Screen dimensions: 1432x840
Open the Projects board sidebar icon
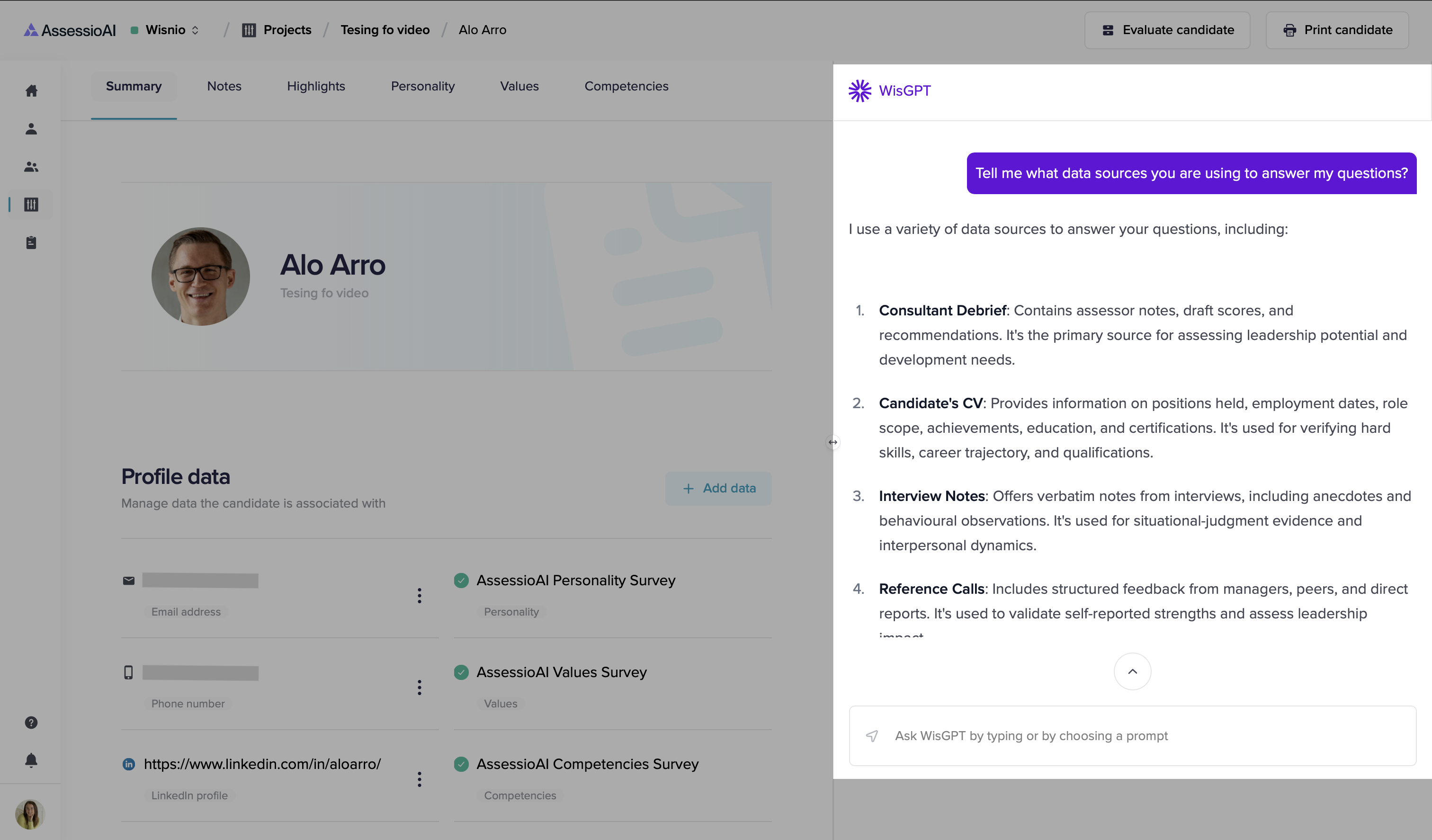(31, 205)
